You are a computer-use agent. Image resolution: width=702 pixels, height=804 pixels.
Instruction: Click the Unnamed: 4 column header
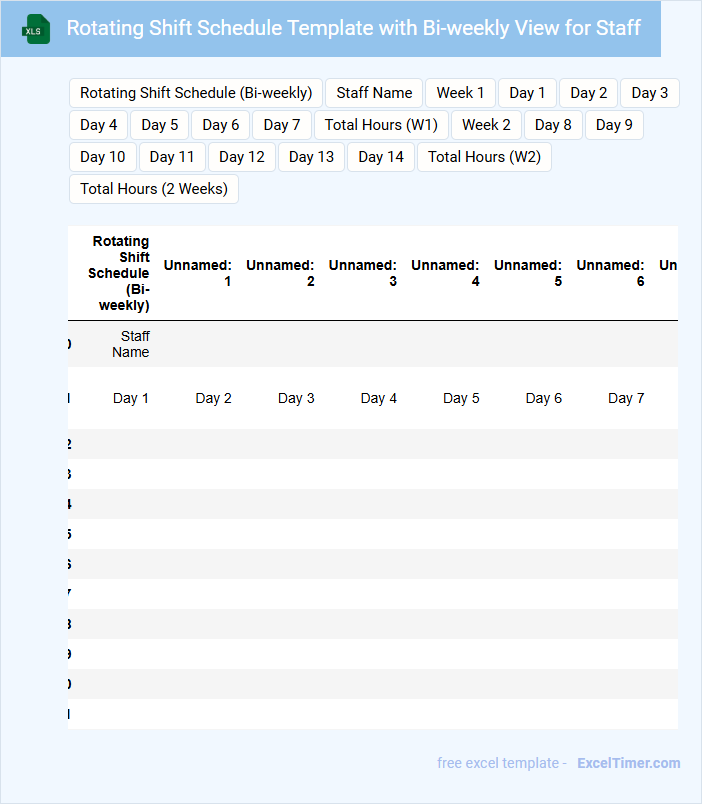pyautogui.click(x=445, y=273)
